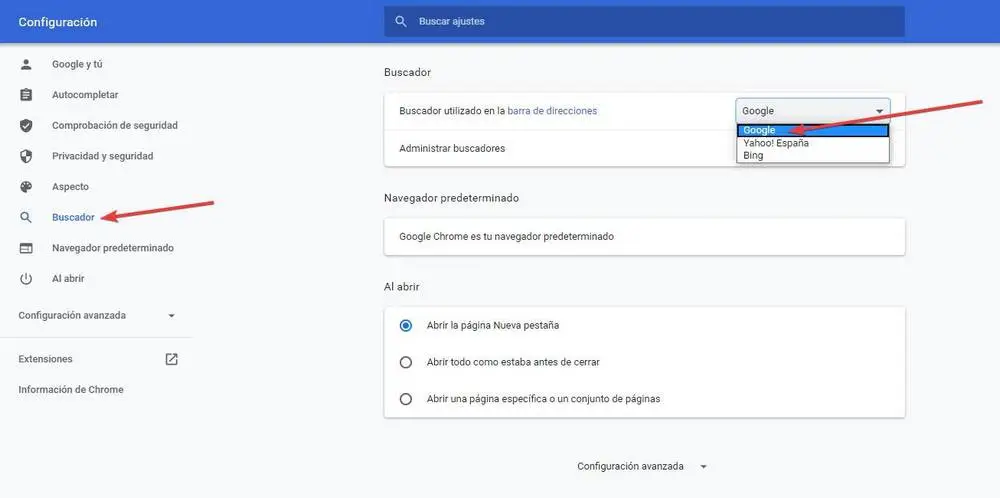1000x498 pixels.
Task: Click the Buscar ajustes search field
Action: pyautogui.click(x=644, y=21)
